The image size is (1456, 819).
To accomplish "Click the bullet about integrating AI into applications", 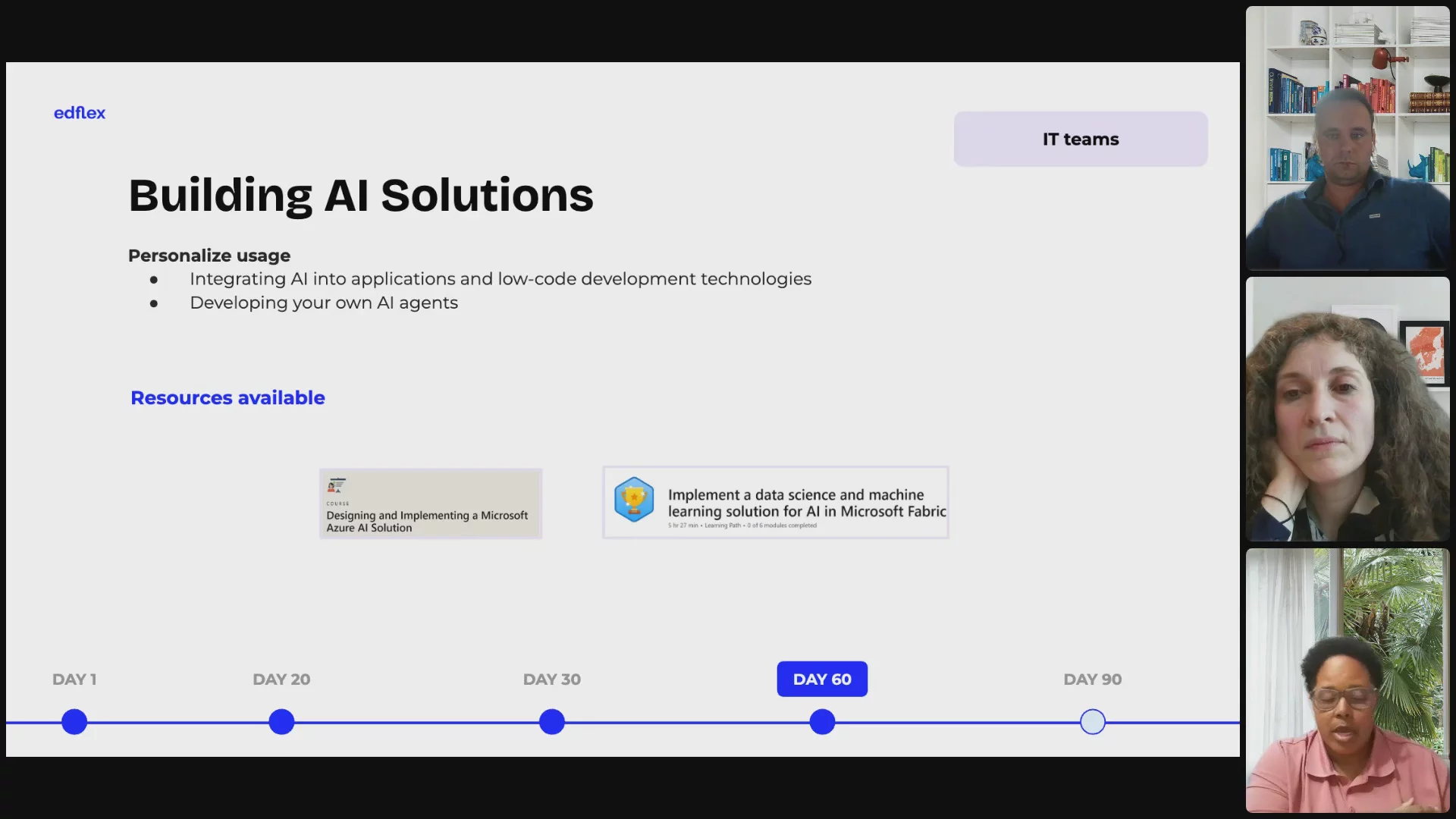I will (500, 279).
